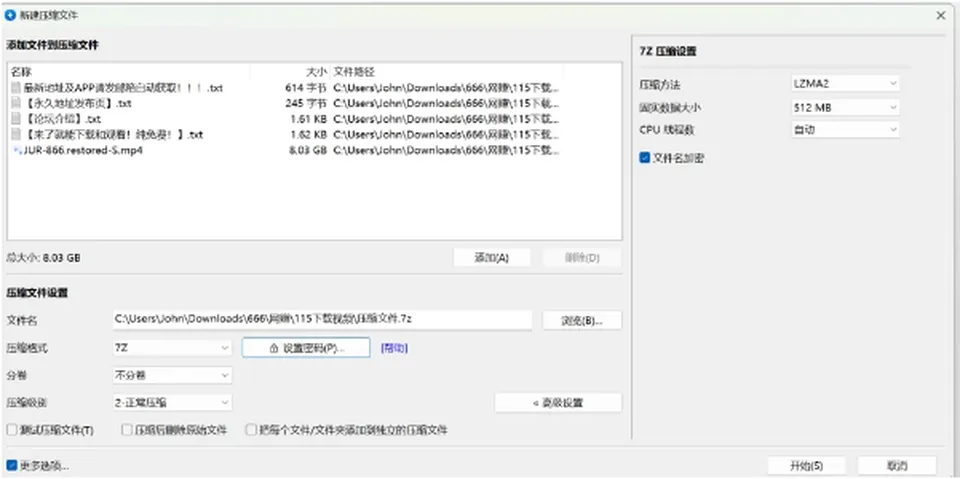Click the 浏览(B)... button
This screenshot has width=960, height=479.
pos(582,320)
